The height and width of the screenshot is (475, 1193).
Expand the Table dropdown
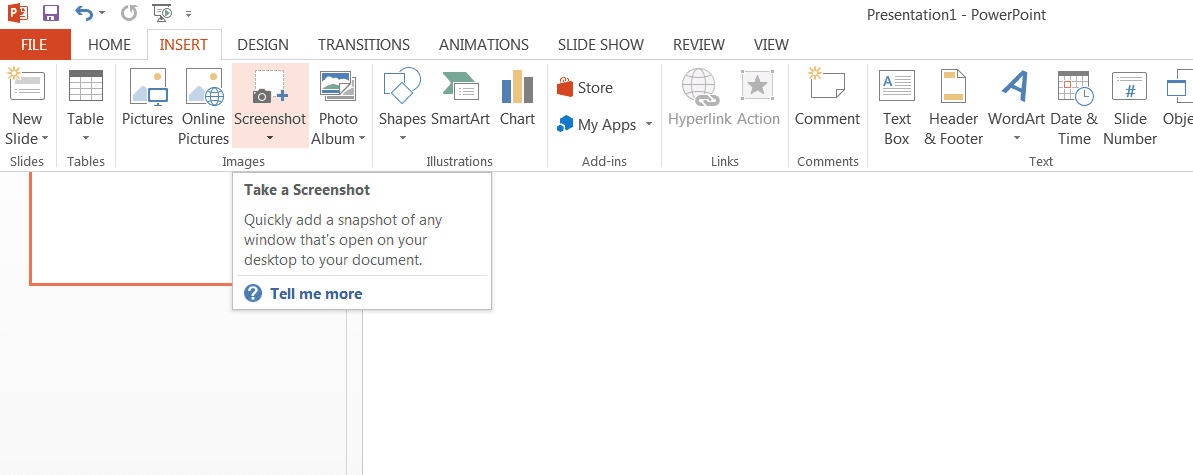coord(86,138)
